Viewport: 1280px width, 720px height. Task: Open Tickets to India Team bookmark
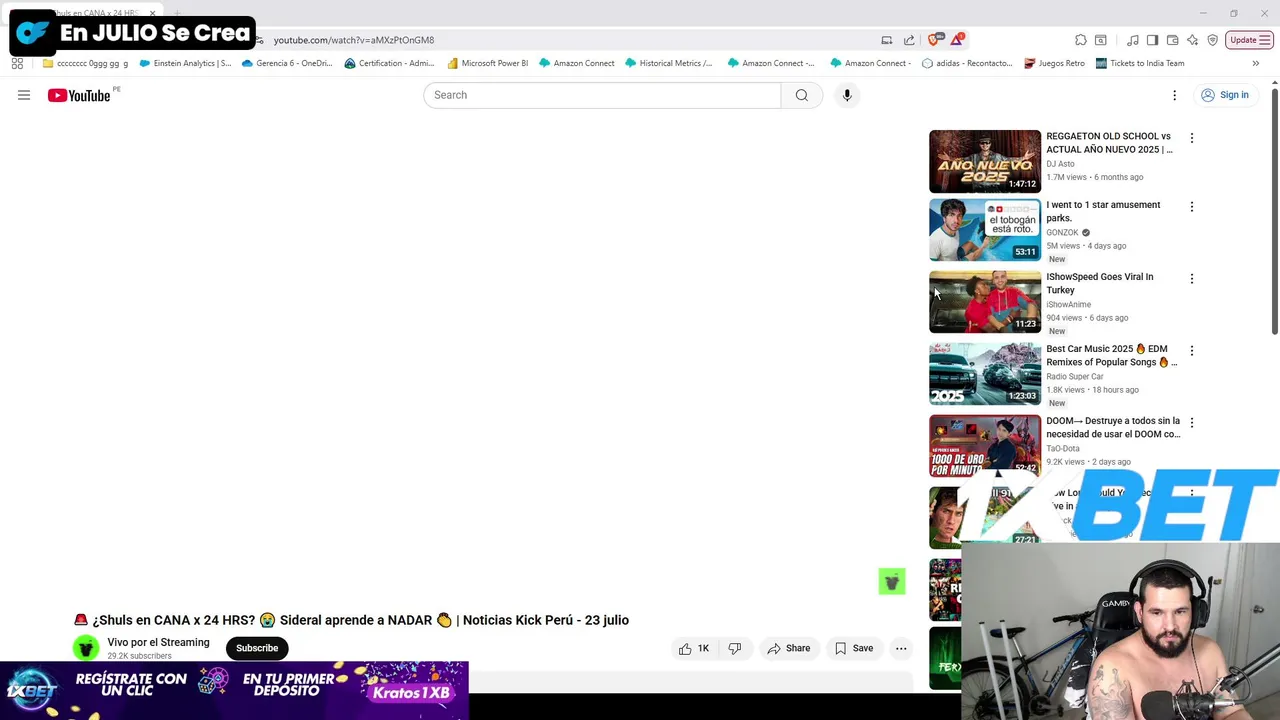tap(1140, 63)
